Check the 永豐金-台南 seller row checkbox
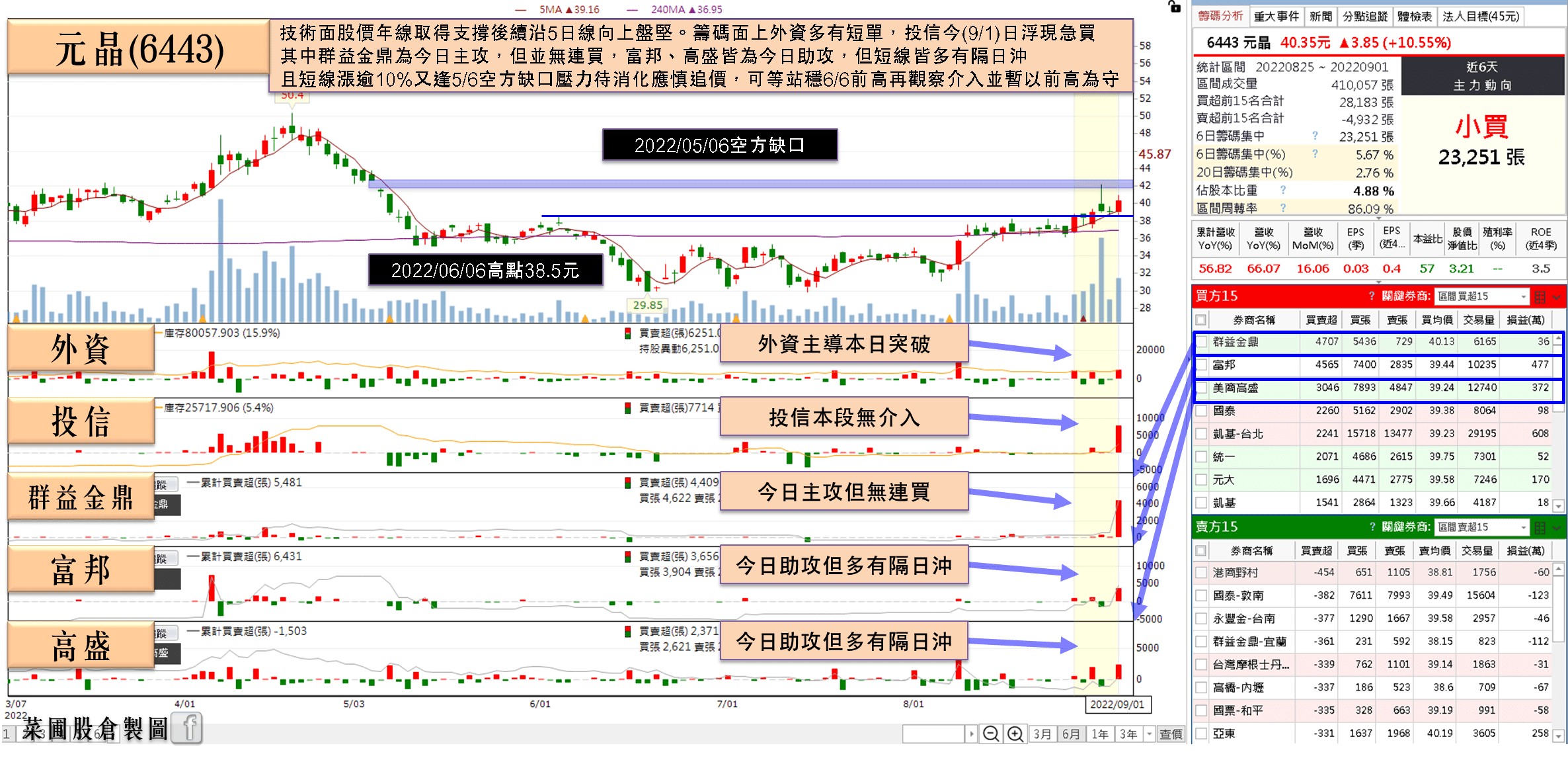The image size is (1568, 764). point(1201,618)
